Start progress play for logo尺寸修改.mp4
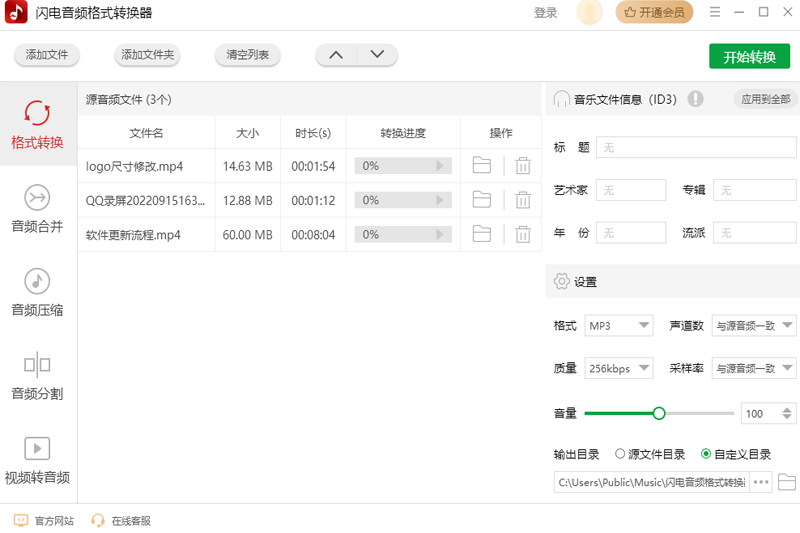 pos(439,166)
